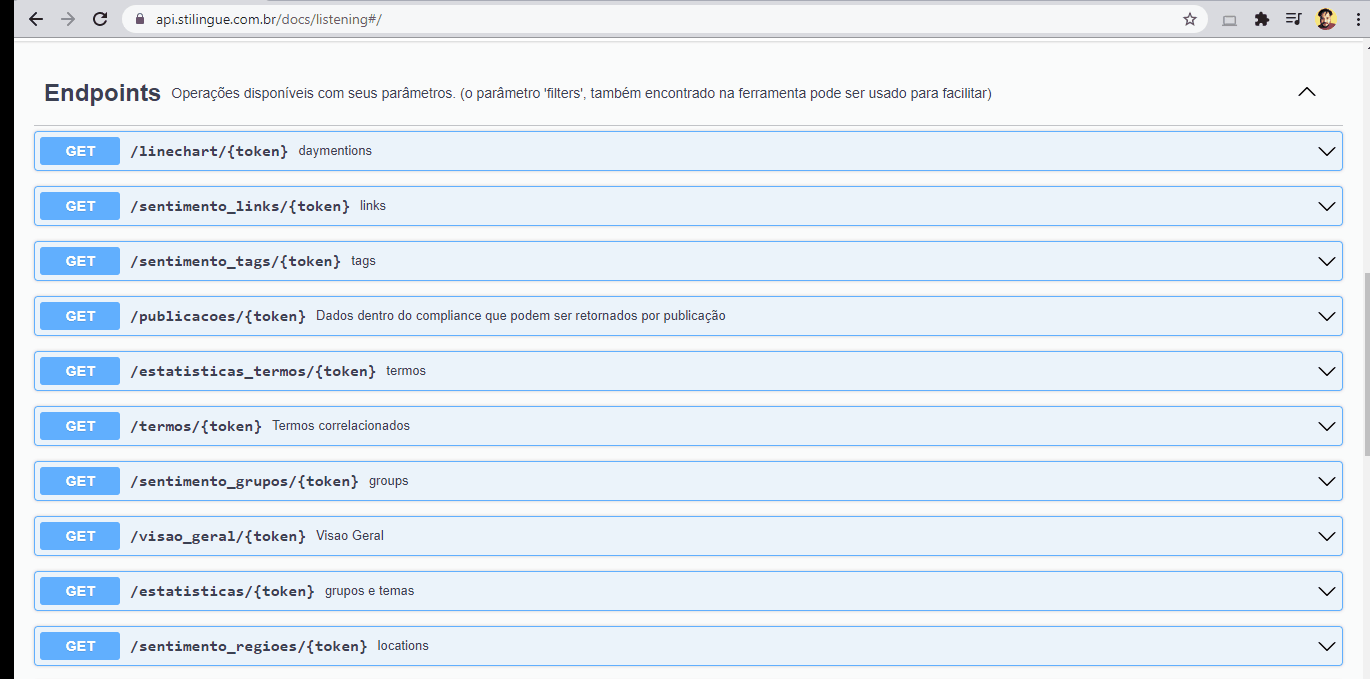Open the media control playlist icon
1370x679 pixels.
tap(1294, 19)
